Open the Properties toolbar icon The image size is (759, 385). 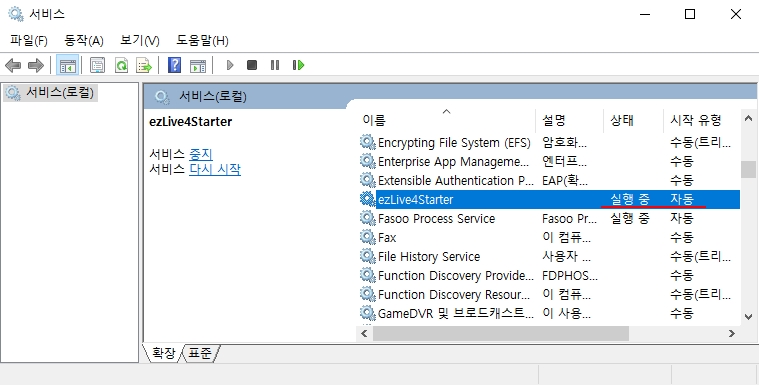[97, 65]
